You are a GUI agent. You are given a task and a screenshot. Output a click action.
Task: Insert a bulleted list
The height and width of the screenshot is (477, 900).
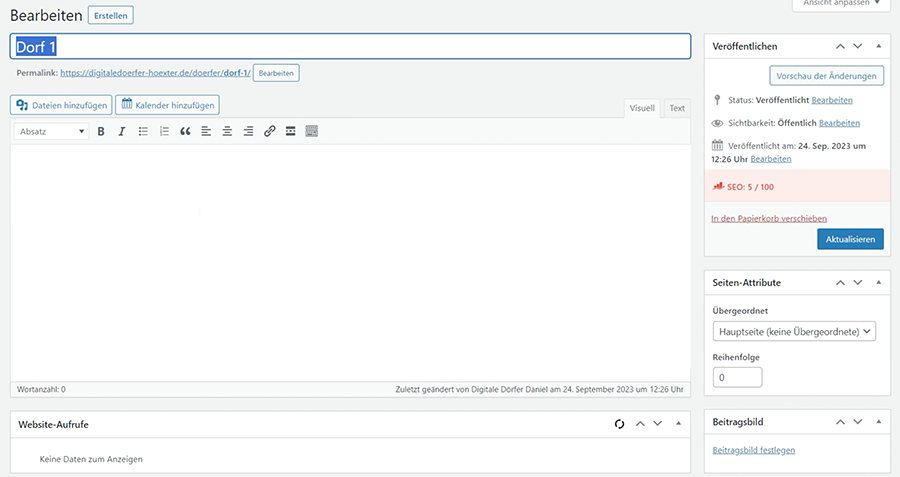(x=143, y=131)
